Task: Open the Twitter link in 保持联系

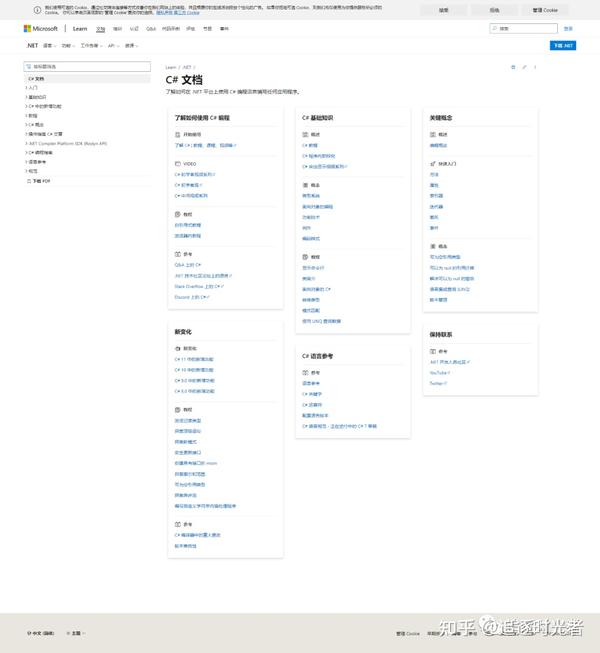Action: [x=438, y=383]
